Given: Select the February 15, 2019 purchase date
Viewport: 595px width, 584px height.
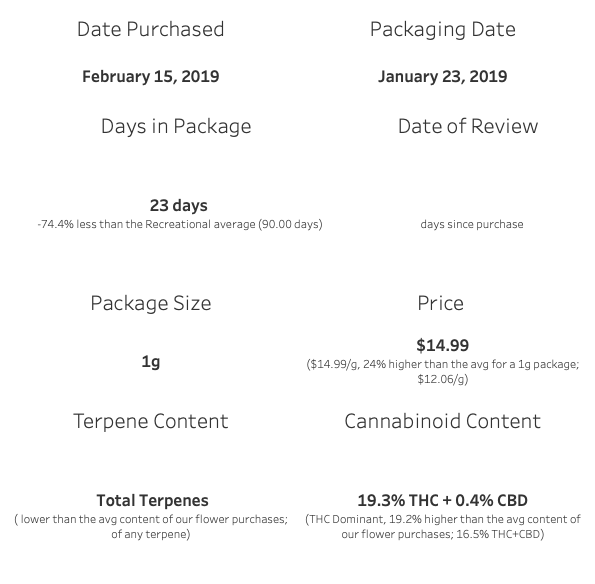Looking at the screenshot, I should (x=151, y=77).
